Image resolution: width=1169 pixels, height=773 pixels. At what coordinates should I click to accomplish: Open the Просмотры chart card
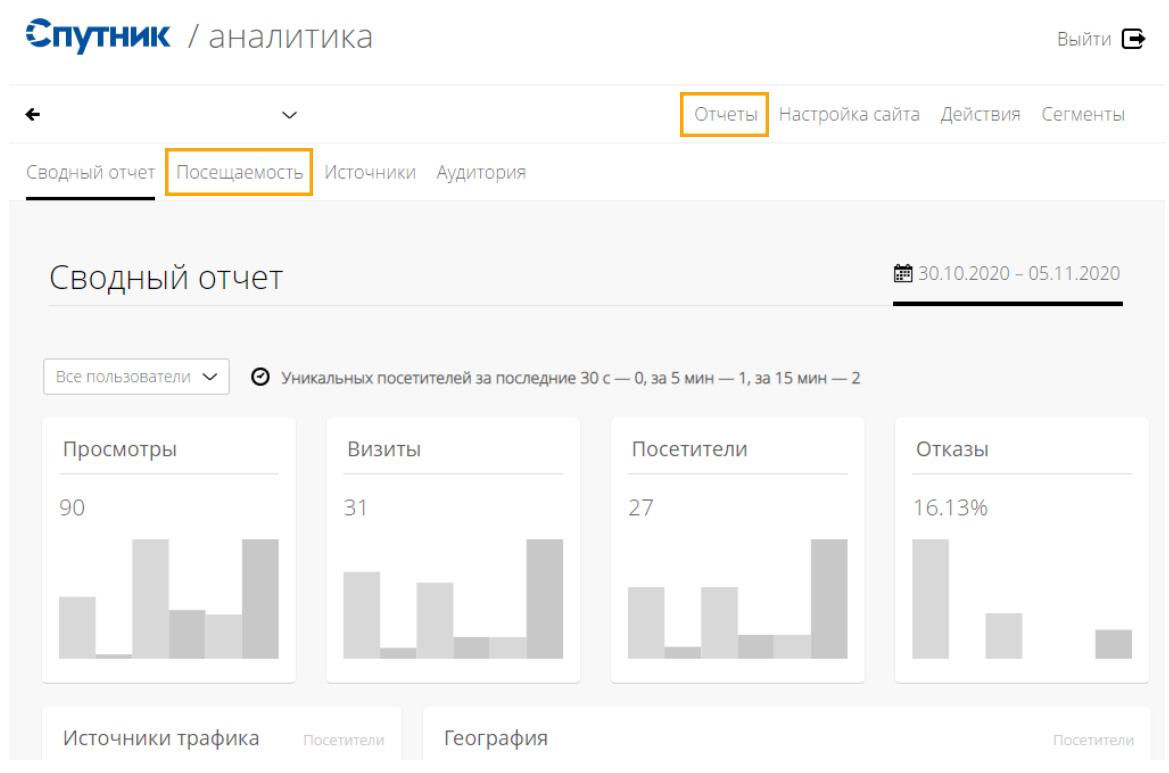(168, 550)
